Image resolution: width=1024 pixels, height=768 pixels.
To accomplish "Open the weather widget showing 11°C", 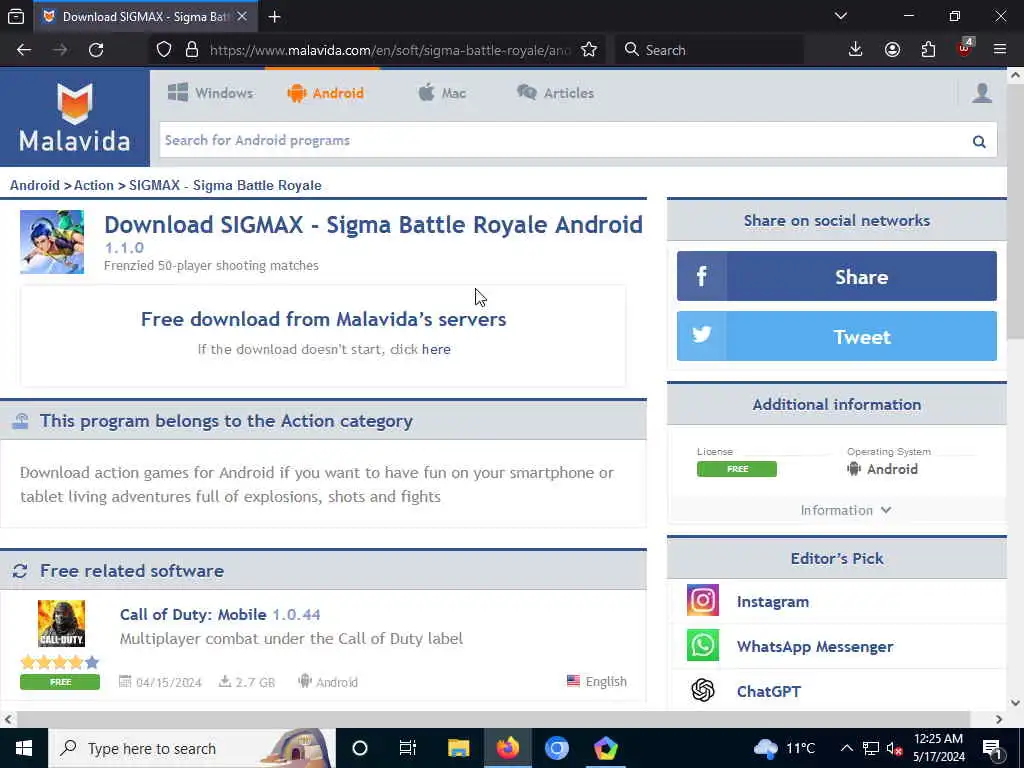I will (x=785, y=748).
